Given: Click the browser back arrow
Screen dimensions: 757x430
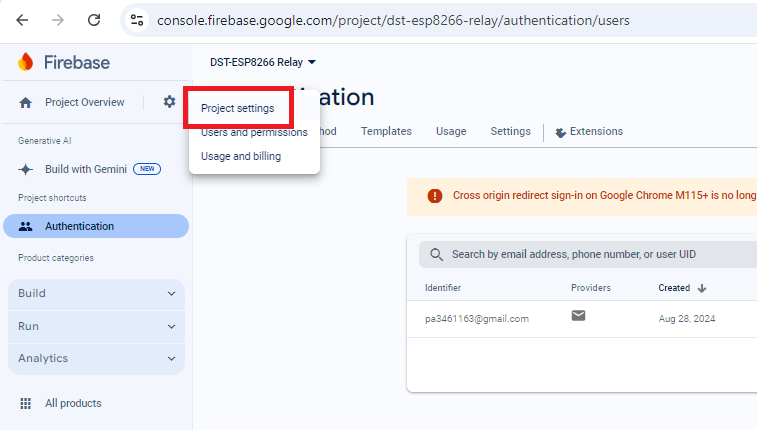Looking at the screenshot, I should 22,20.
